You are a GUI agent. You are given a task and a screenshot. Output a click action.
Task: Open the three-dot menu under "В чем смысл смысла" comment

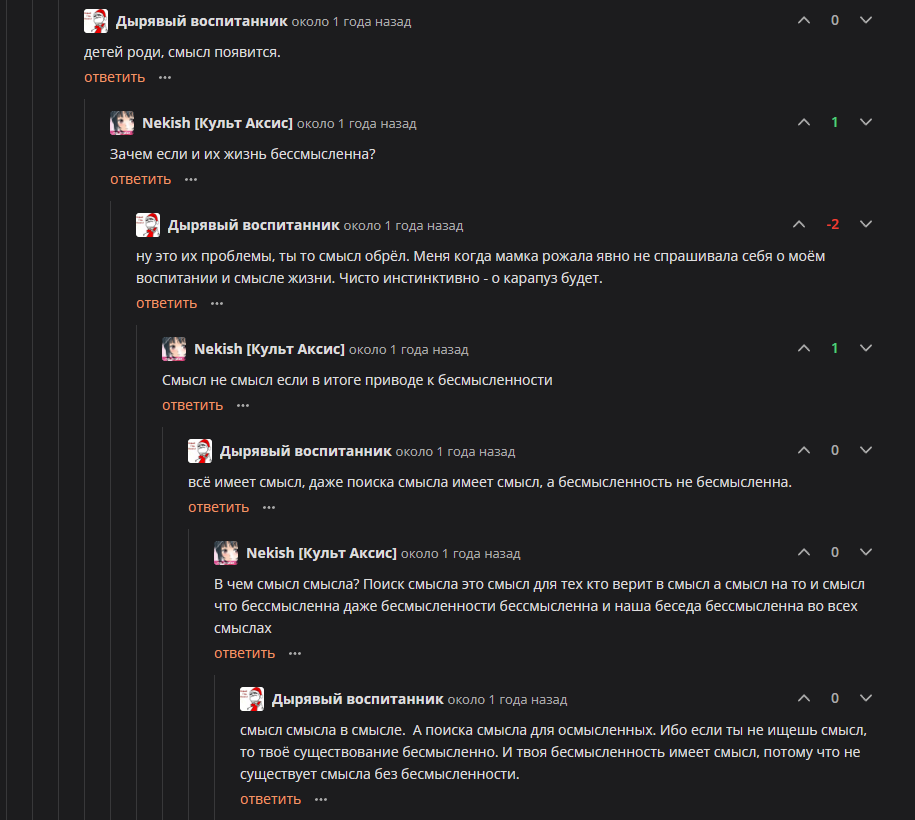pos(295,653)
